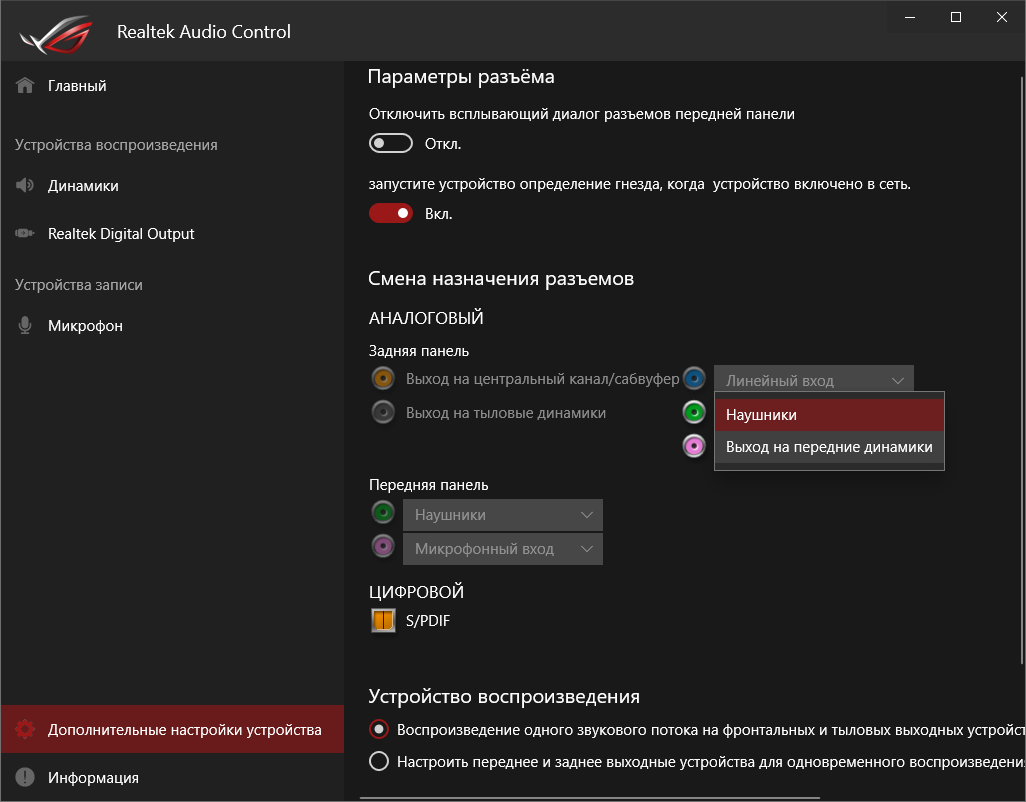
Task: Open the Микрофон recording device page
Action: click(x=85, y=326)
